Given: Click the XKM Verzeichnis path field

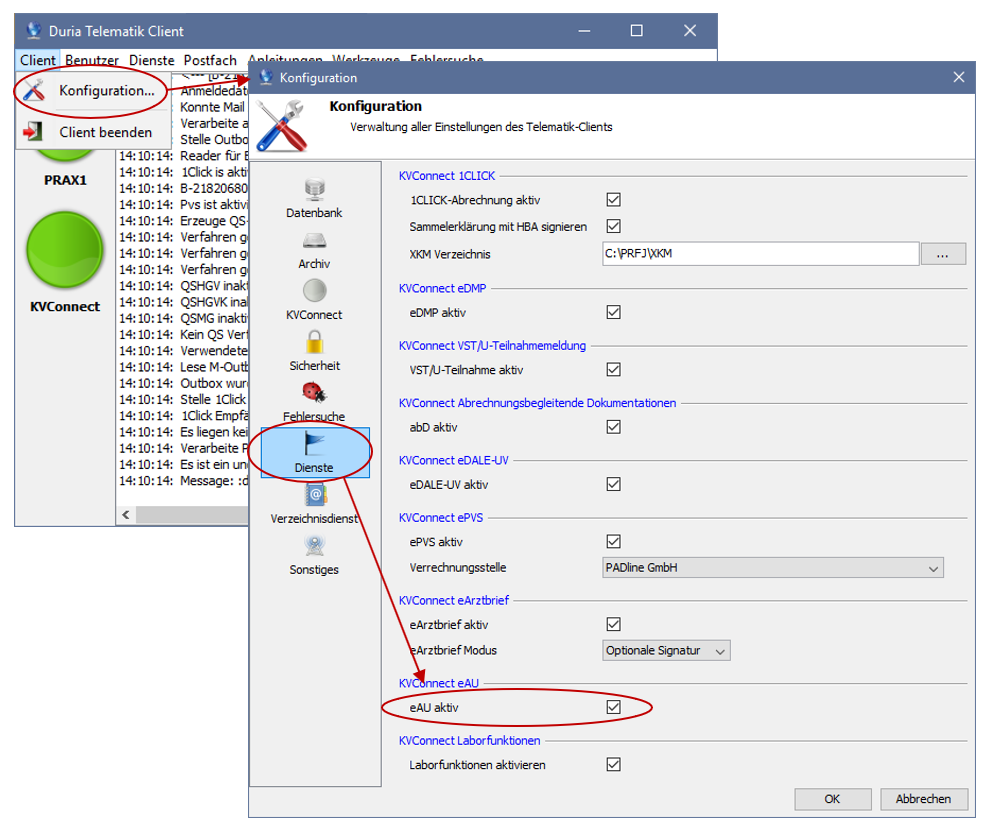Looking at the screenshot, I should [x=760, y=254].
